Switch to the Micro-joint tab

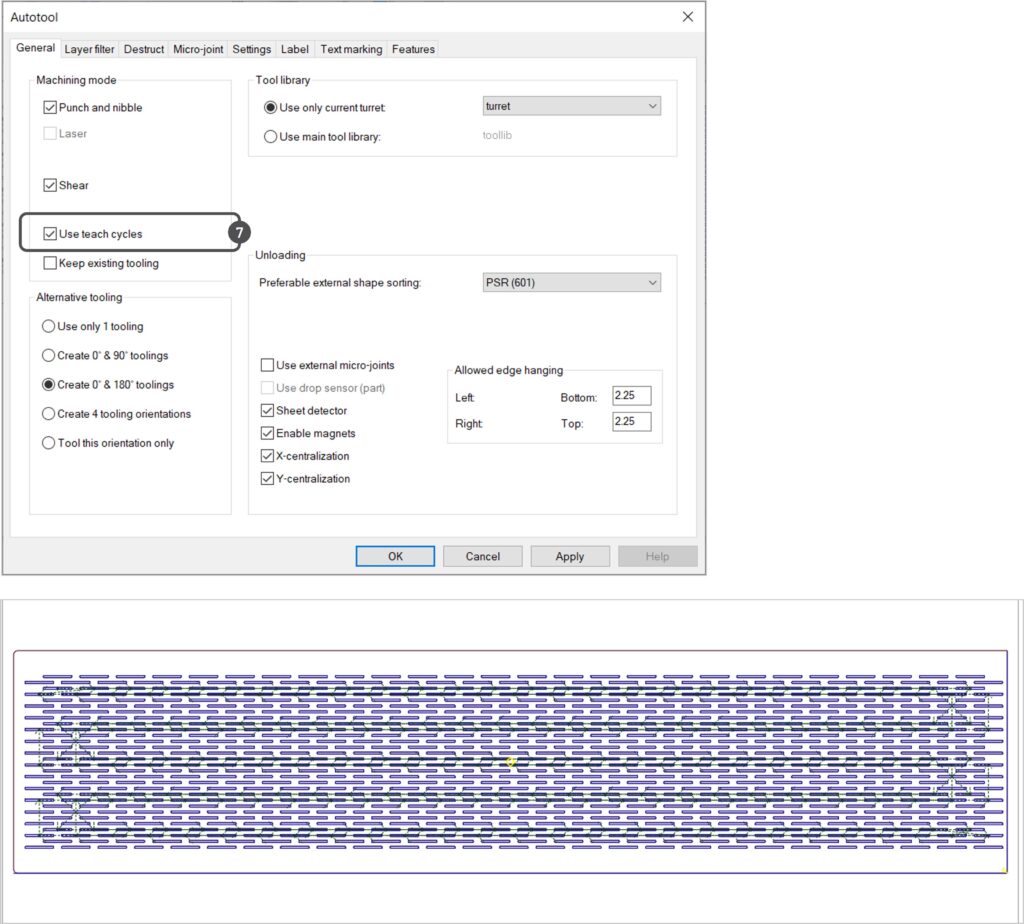tap(198, 49)
